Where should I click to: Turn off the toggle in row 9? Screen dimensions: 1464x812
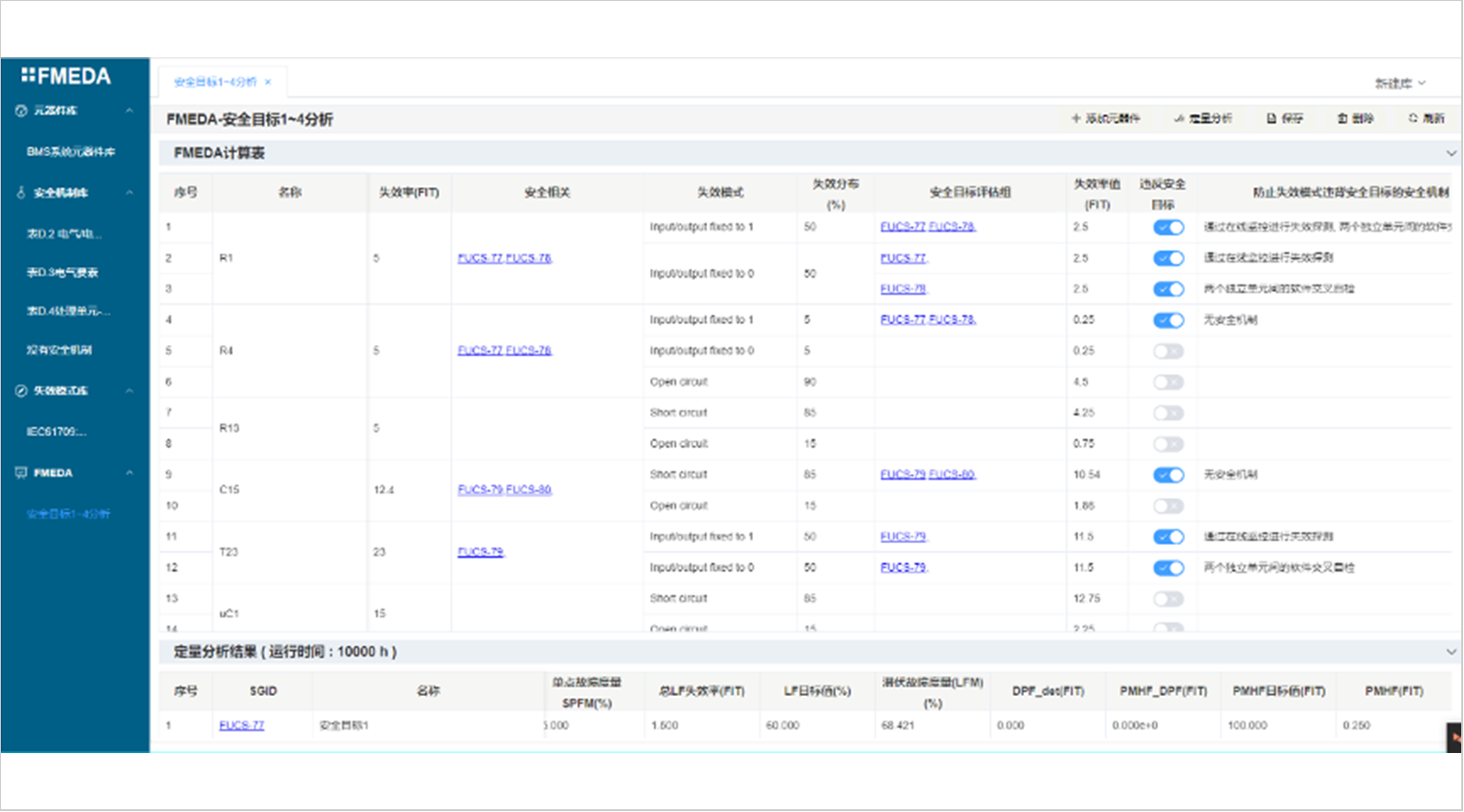tap(1168, 475)
